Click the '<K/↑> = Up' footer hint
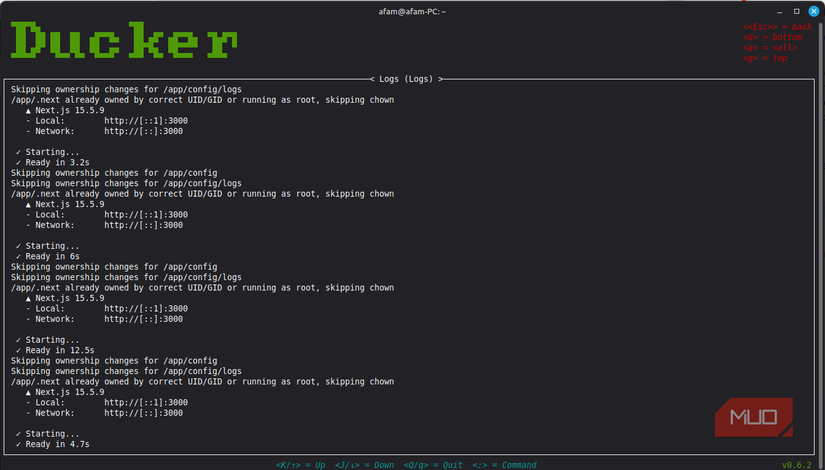 300,465
